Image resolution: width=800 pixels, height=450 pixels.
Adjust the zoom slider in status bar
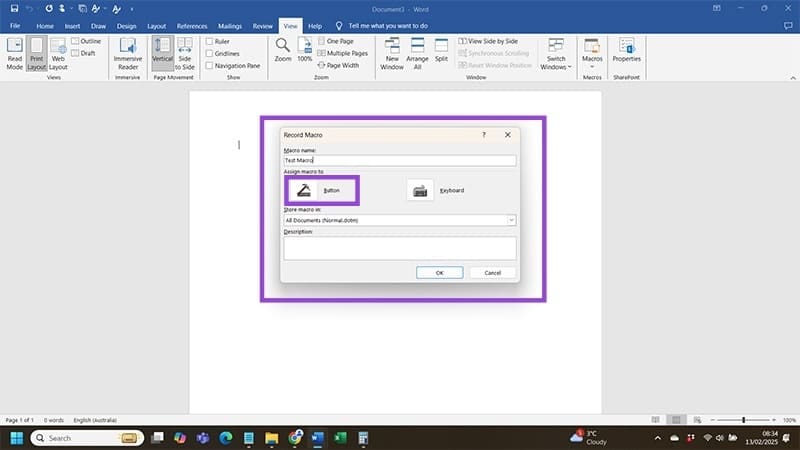743,420
